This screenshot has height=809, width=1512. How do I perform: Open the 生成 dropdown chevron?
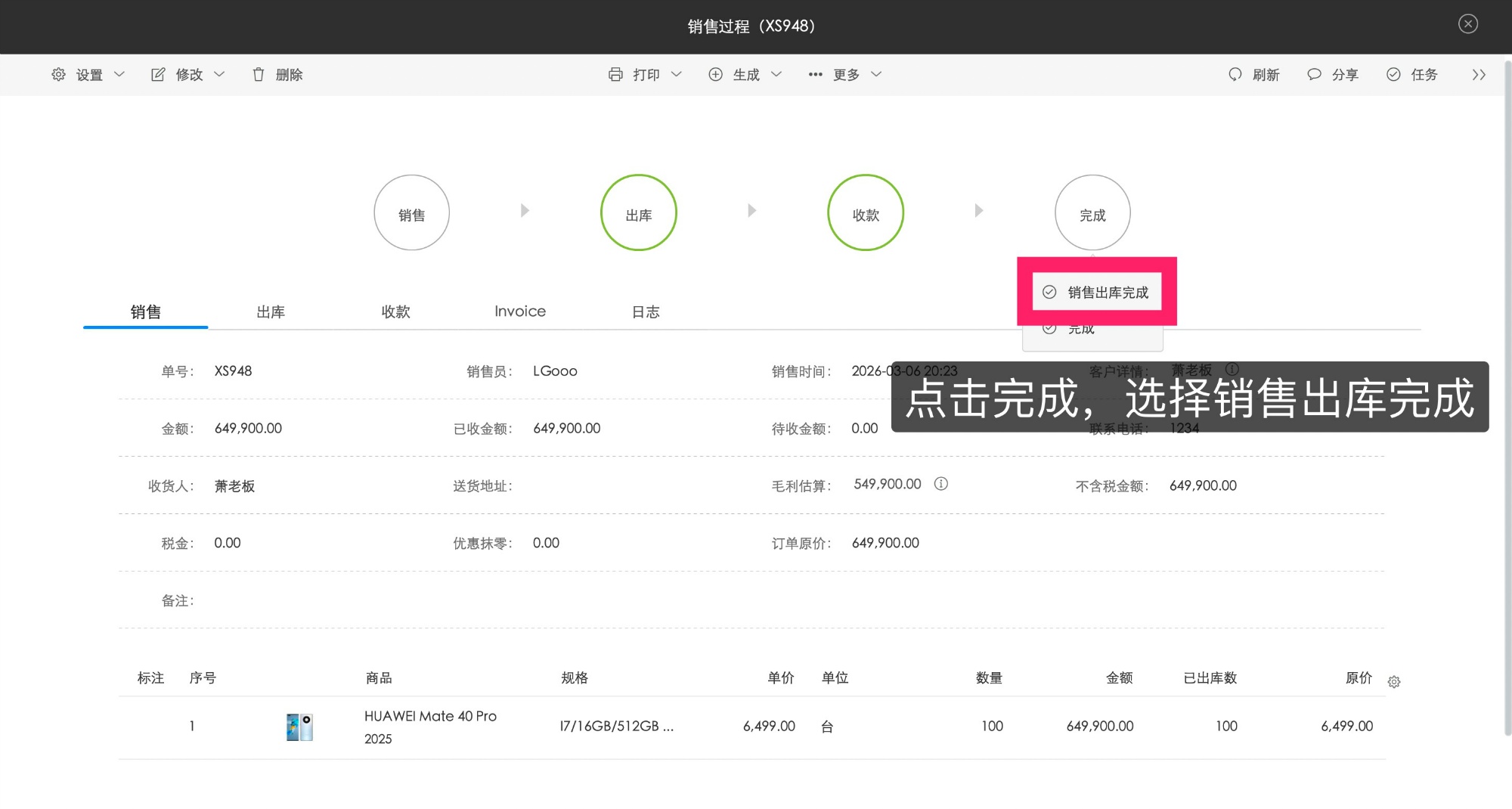[776, 74]
